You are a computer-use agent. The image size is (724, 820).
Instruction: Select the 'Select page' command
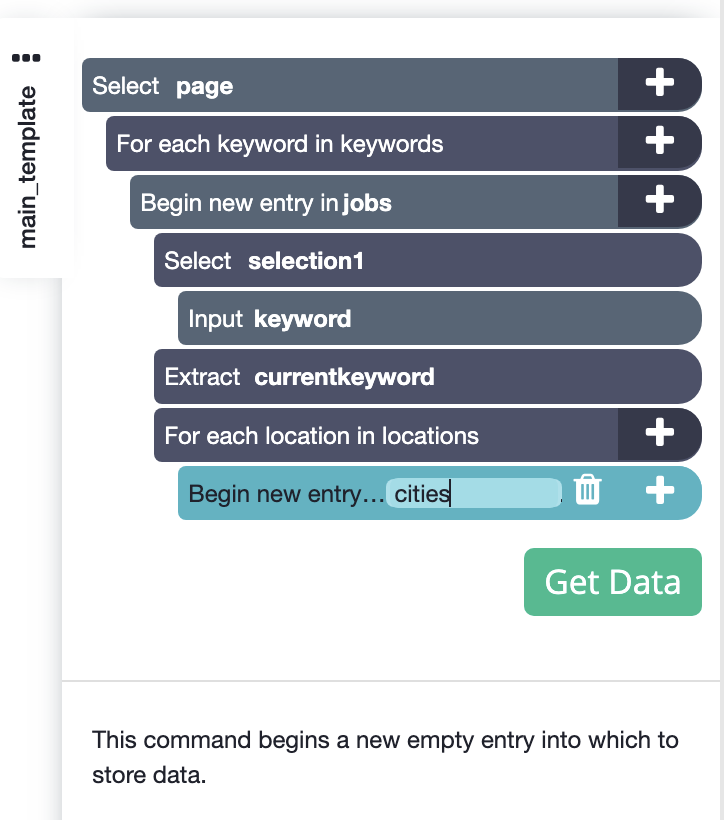349,85
